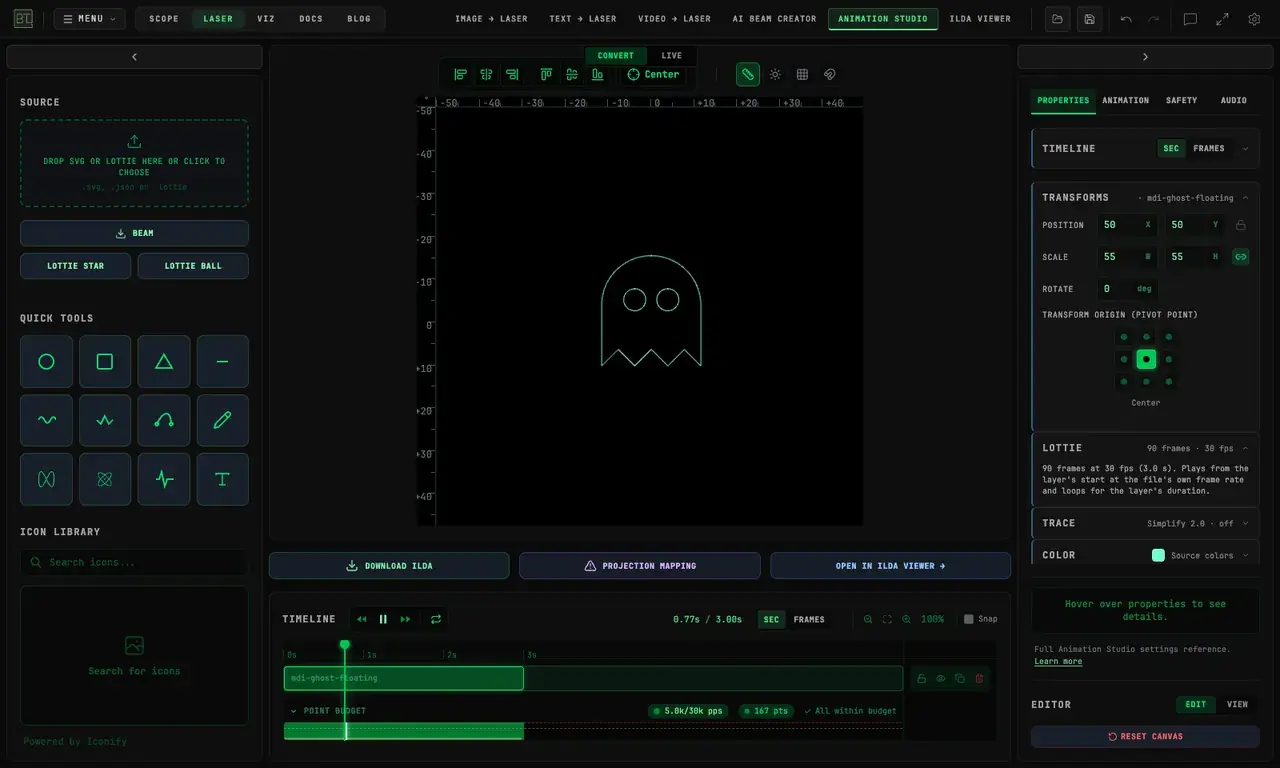The image size is (1280, 768).
Task: Rewind the timeline playback
Action: pos(362,619)
